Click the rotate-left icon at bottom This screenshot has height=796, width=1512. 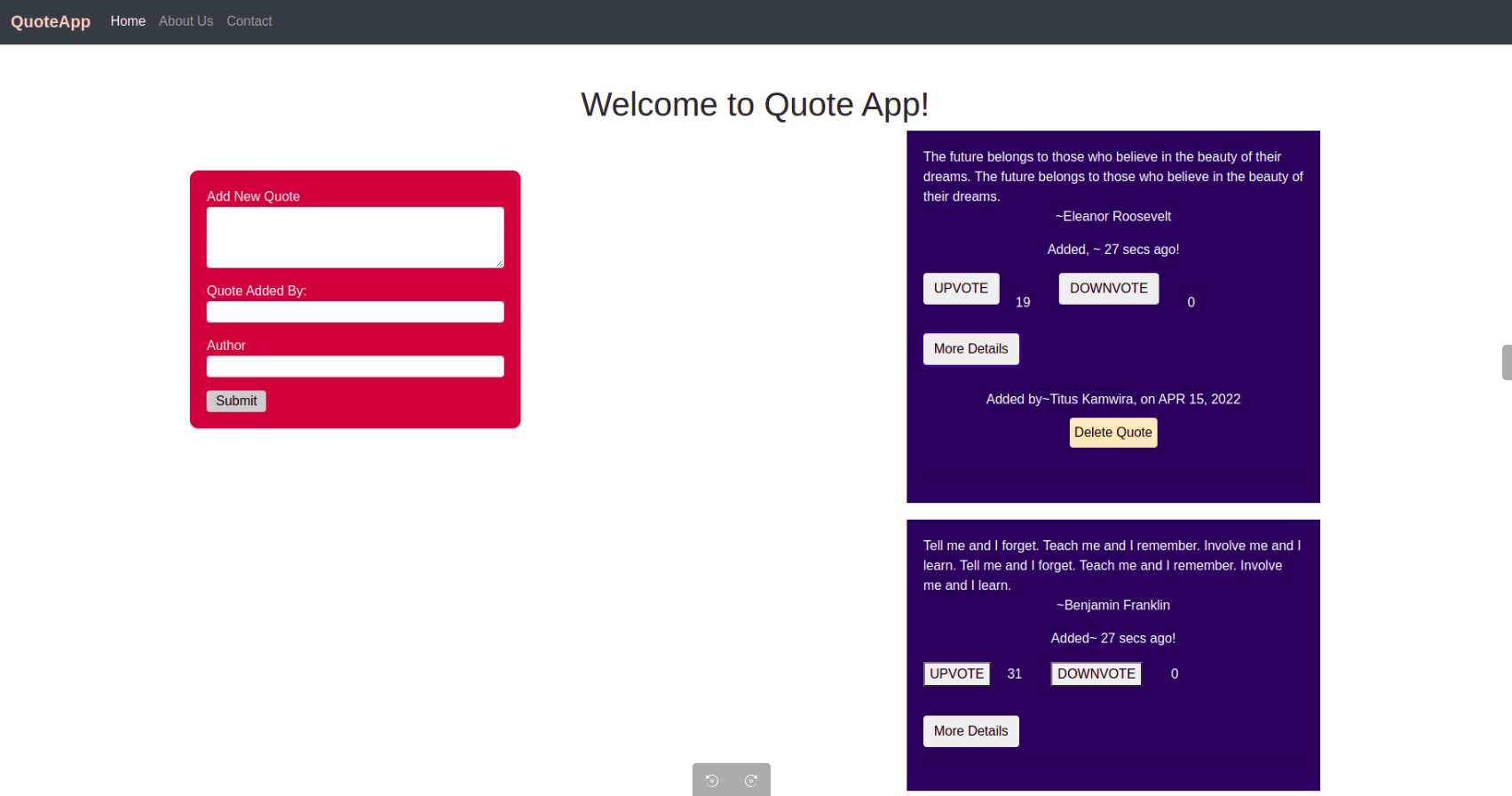click(x=712, y=781)
